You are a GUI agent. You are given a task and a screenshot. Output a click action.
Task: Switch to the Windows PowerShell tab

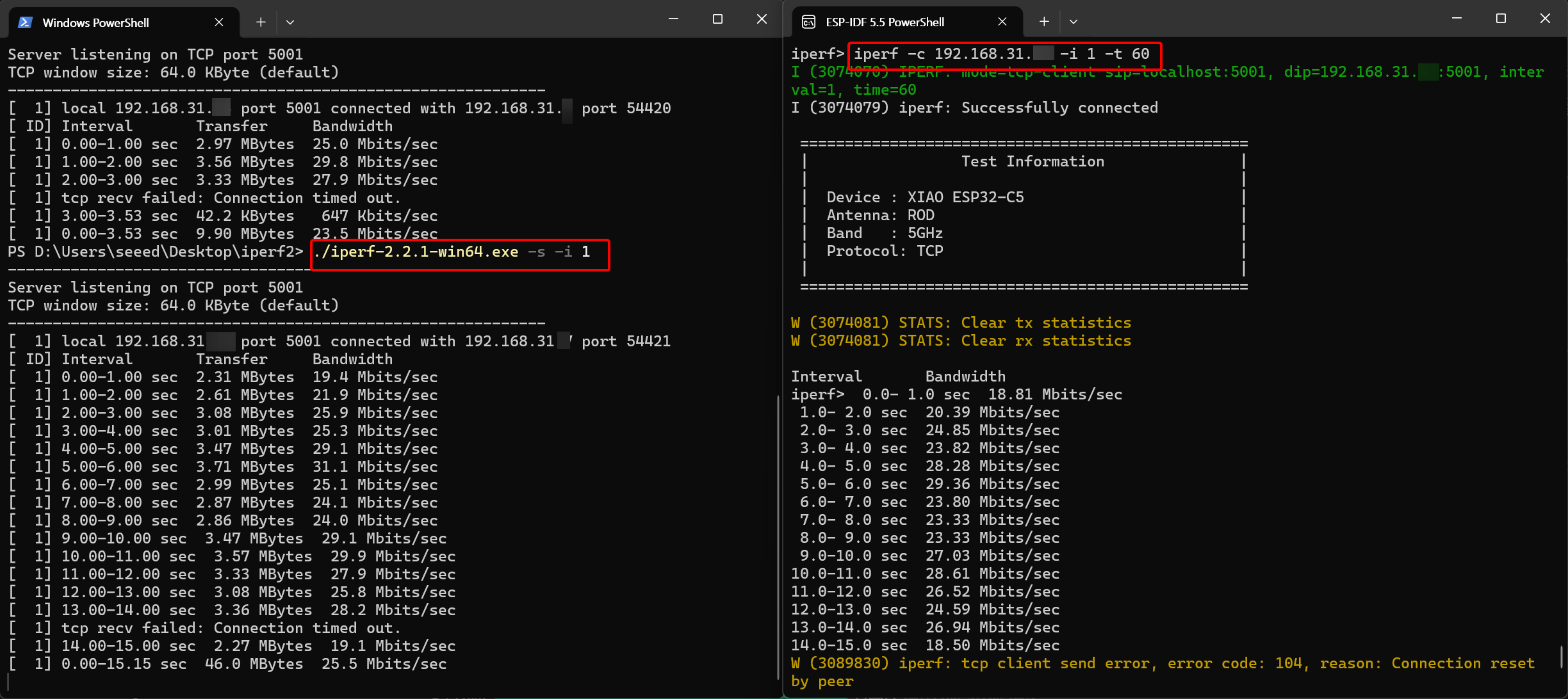click(x=96, y=22)
